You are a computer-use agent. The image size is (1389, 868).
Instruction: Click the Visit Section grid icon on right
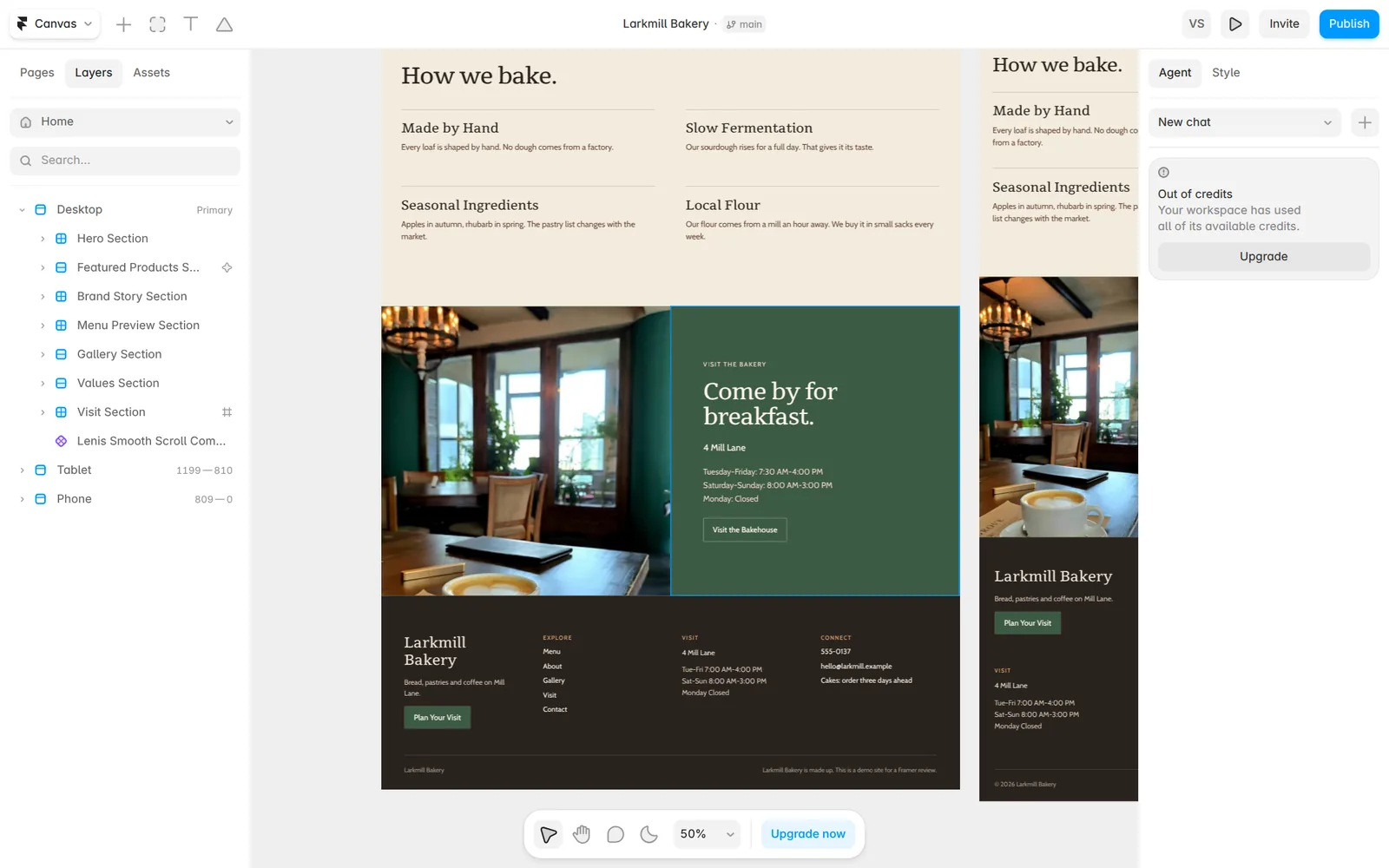(x=227, y=412)
